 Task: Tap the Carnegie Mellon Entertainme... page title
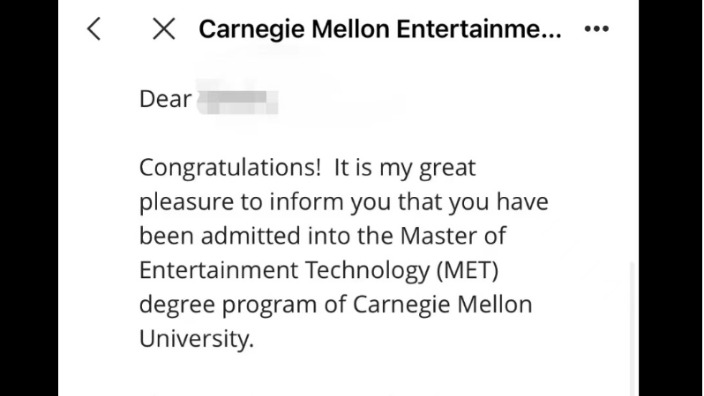point(380,29)
